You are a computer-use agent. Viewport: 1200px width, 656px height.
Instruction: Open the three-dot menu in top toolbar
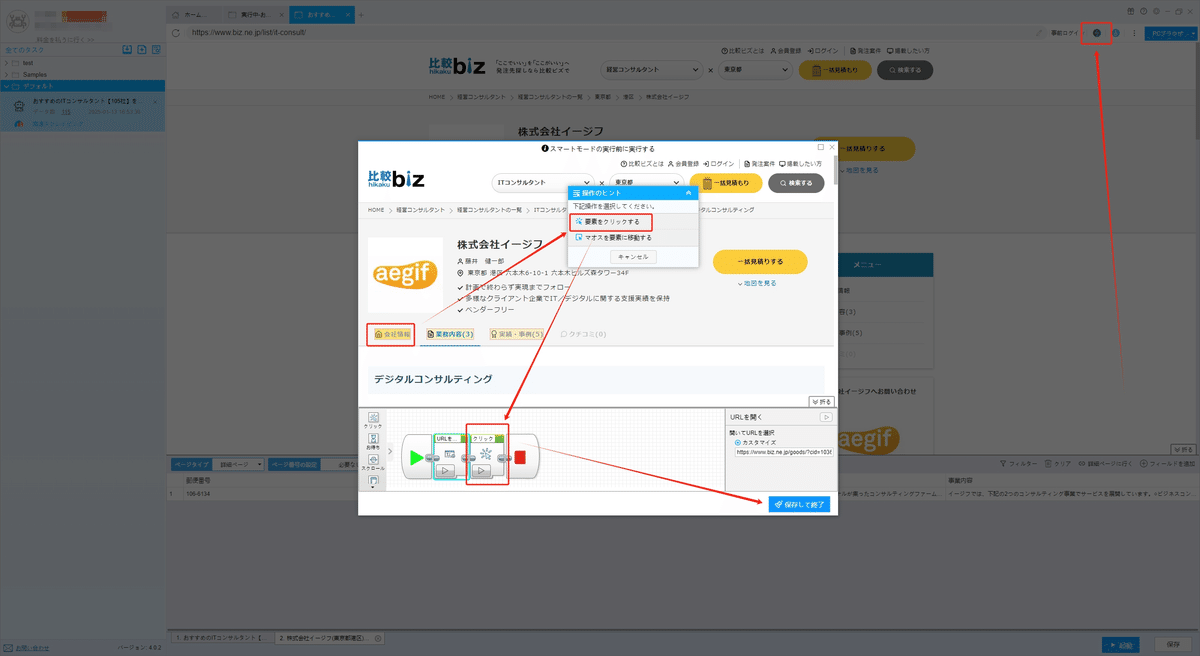coord(1133,33)
